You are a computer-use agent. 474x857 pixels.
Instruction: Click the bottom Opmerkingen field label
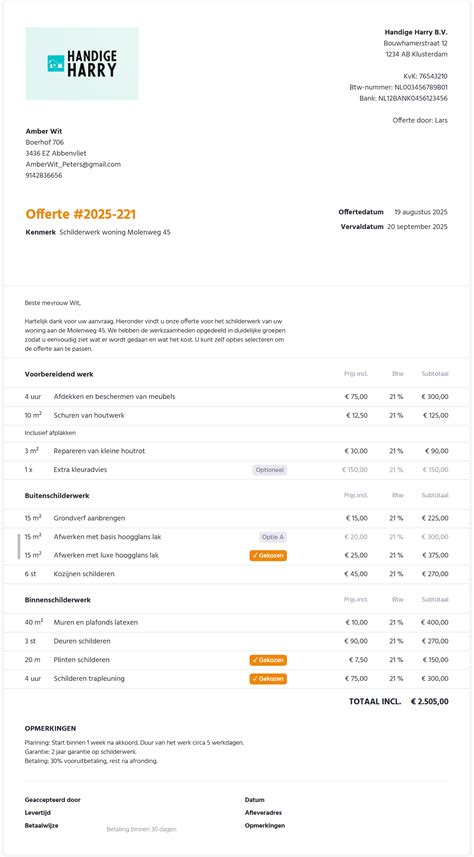(265, 826)
